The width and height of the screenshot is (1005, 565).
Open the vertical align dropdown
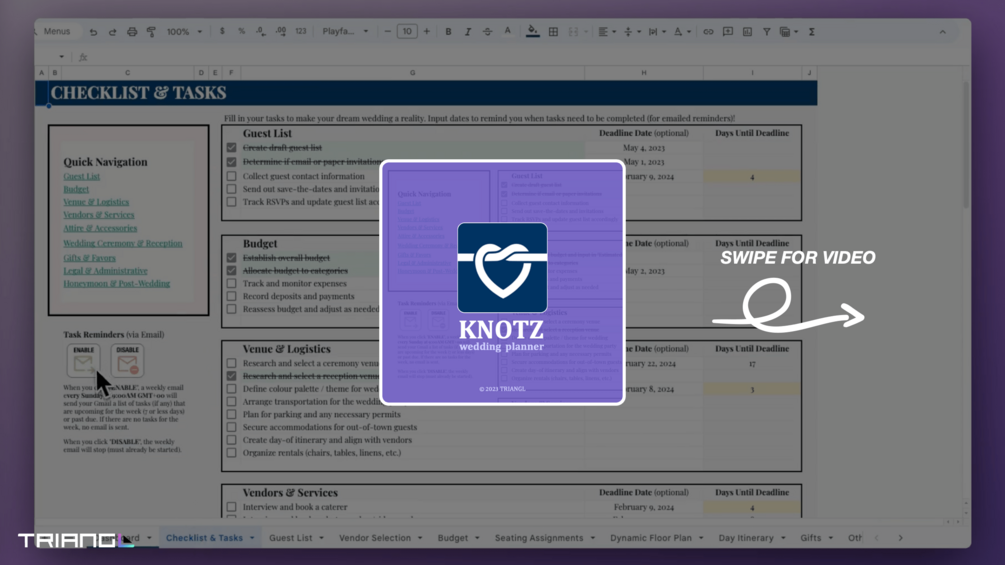[x=631, y=31]
